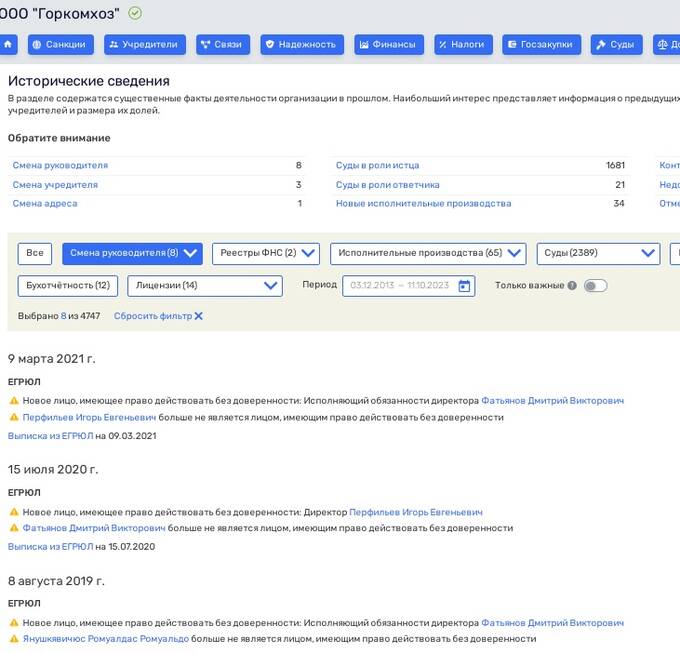Open Суды в роли истца link
Viewport: 680px width, 653px height.
pos(377,165)
